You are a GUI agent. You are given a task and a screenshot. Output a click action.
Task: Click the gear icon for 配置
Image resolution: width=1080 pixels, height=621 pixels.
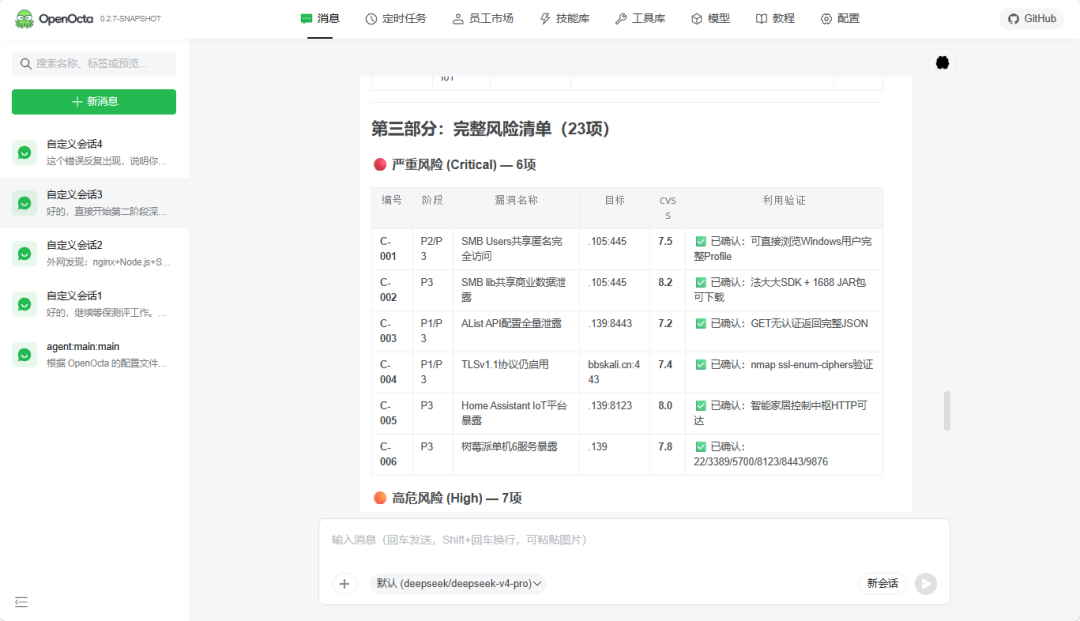(x=826, y=19)
